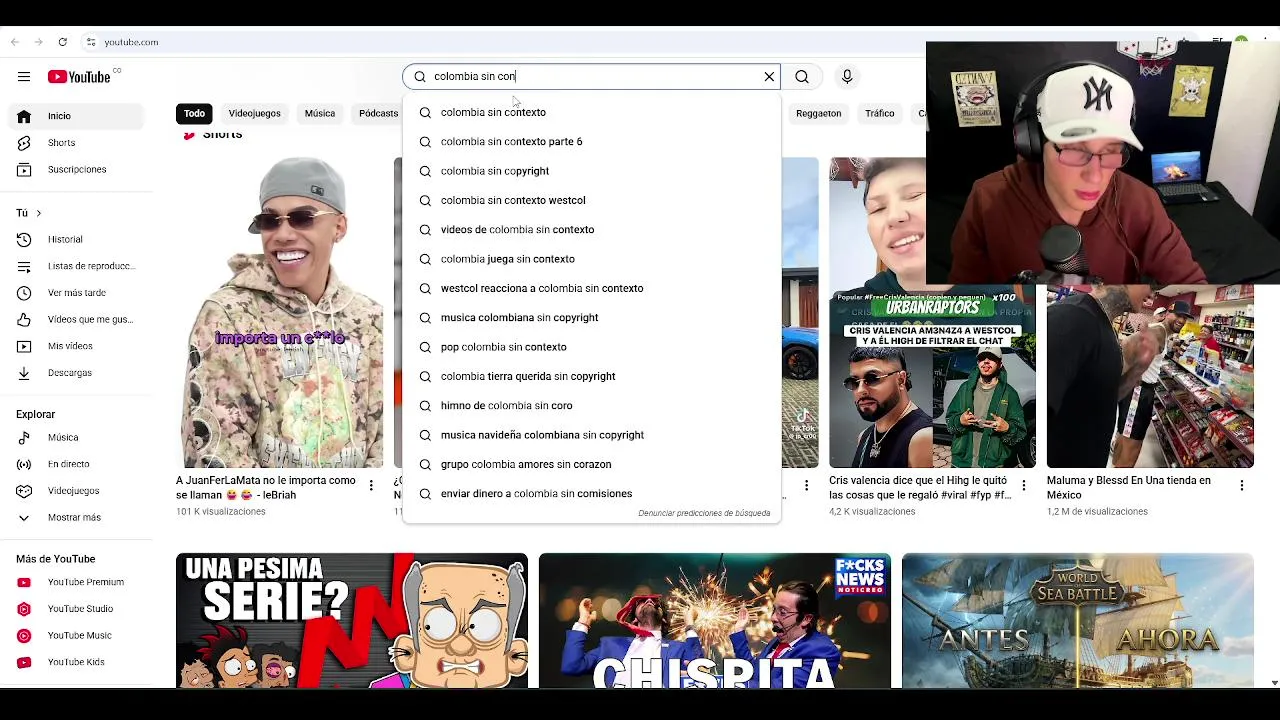Start voice search with the microphone
This screenshot has height=720, width=1280.
pyautogui.click(x=847, y=77)
